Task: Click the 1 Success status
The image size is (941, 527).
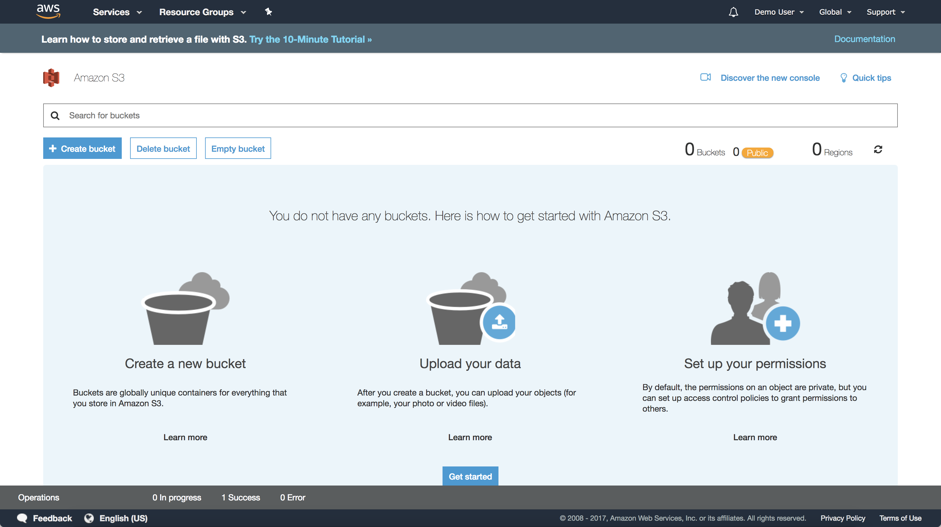Action: pos(241,498)
